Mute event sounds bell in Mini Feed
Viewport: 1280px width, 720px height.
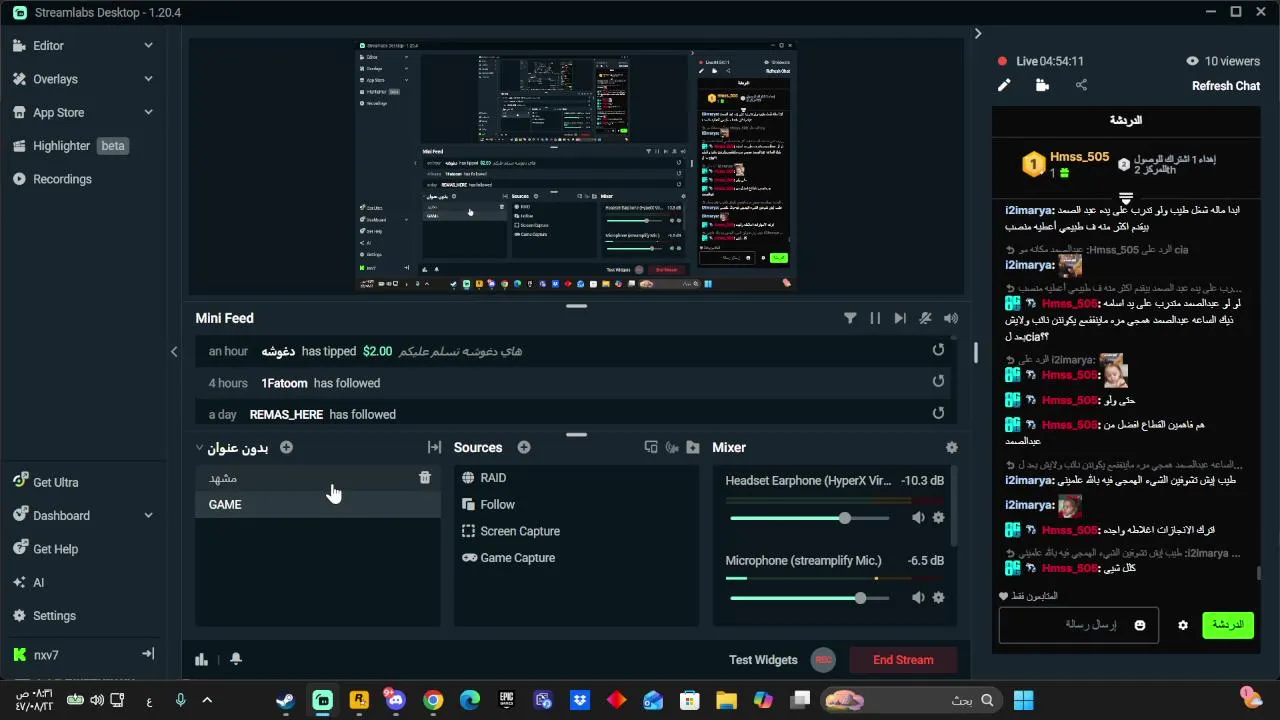[x=926, y=318]
